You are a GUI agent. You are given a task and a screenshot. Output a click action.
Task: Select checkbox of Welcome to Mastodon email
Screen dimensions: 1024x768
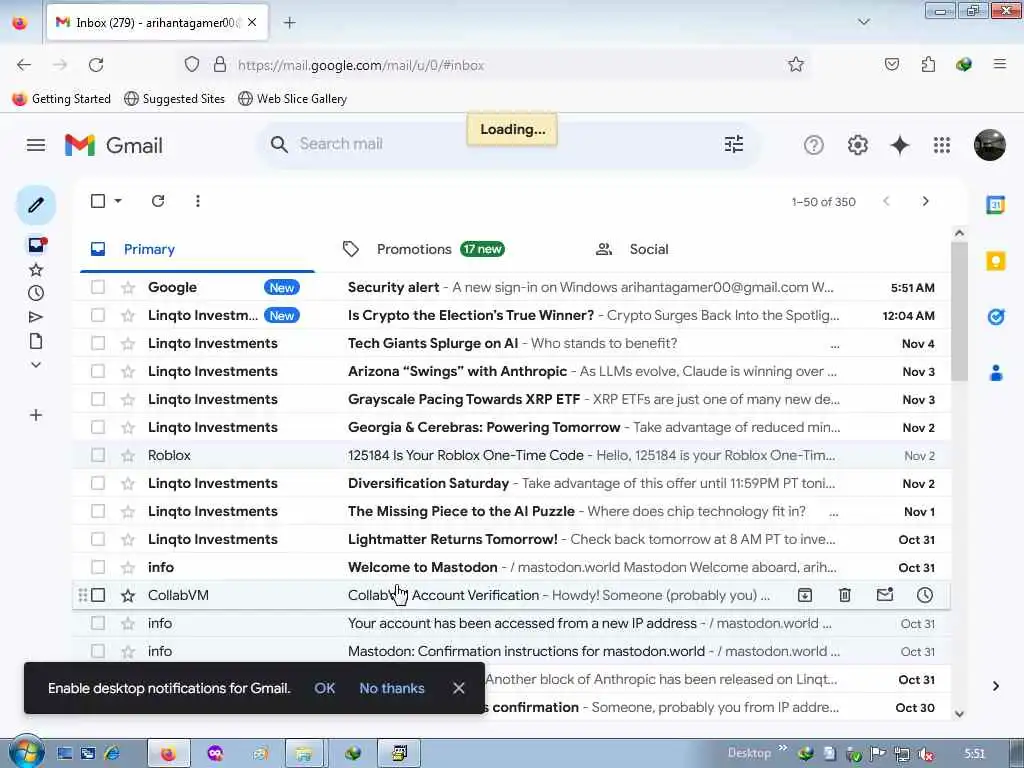[x=98, y=568]
